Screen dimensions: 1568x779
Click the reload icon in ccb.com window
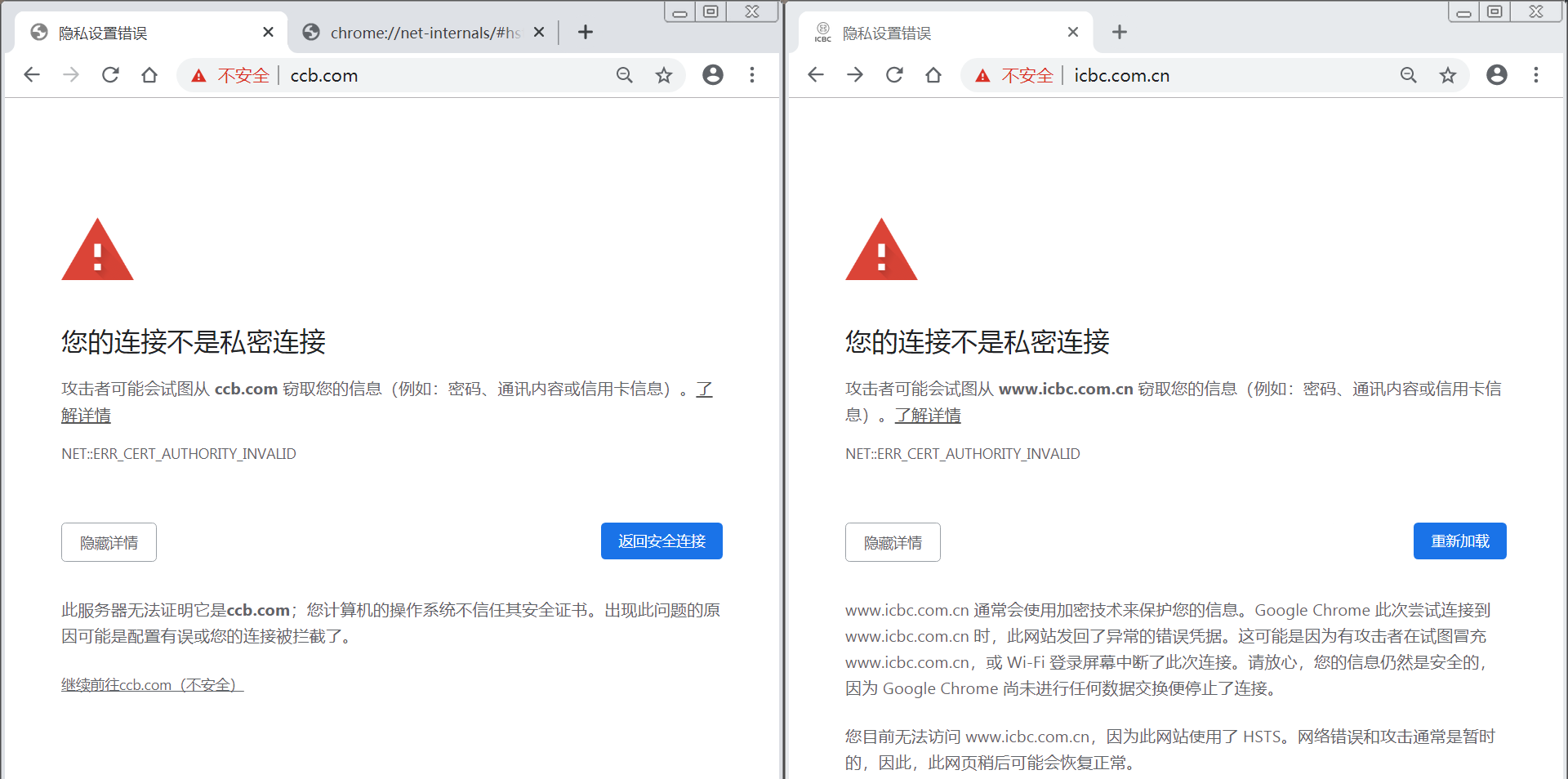[110, 75]
